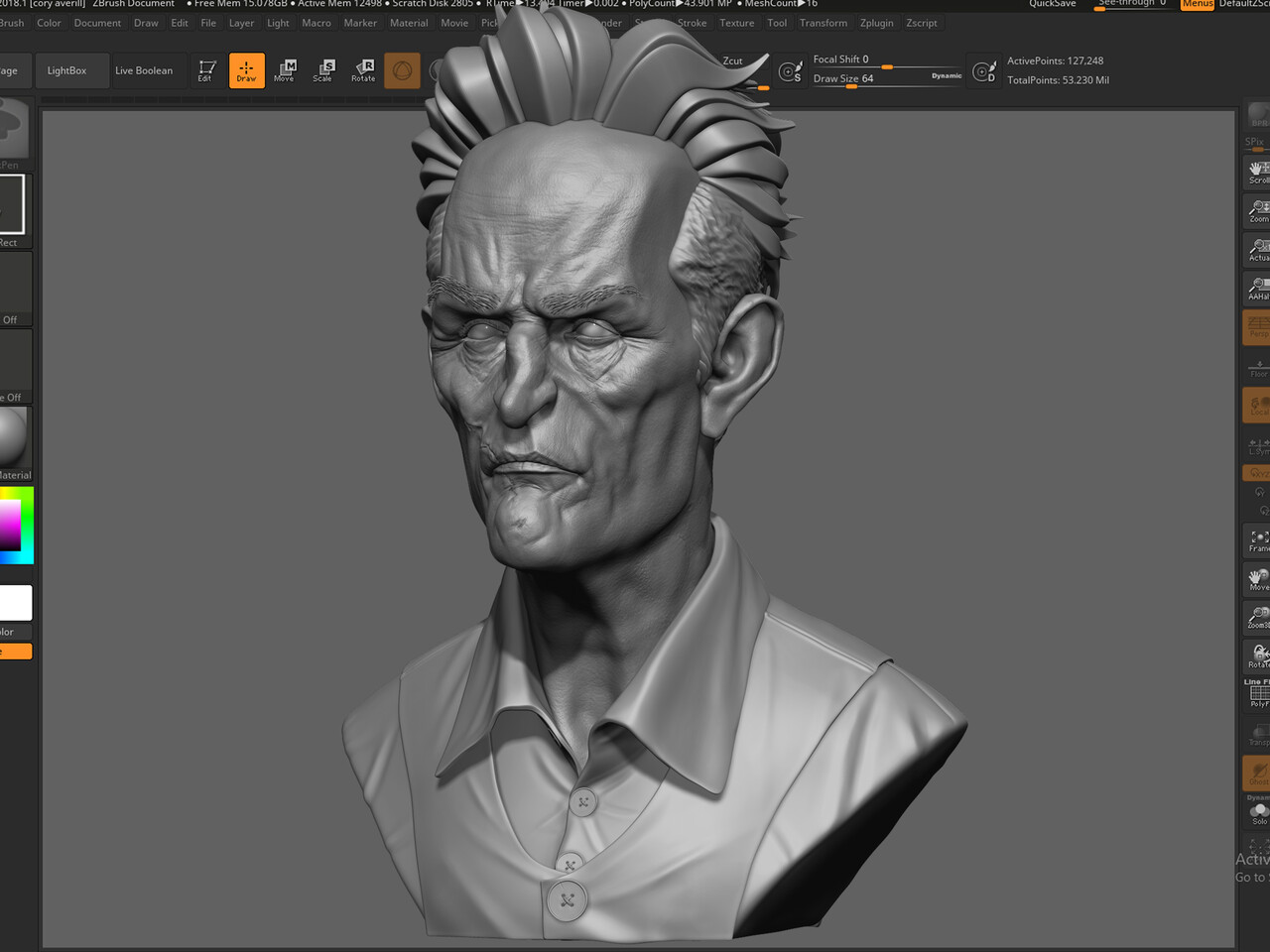1270x952 pixels.
Task: Click the S focal shift icon
Action: pos(791,71)
